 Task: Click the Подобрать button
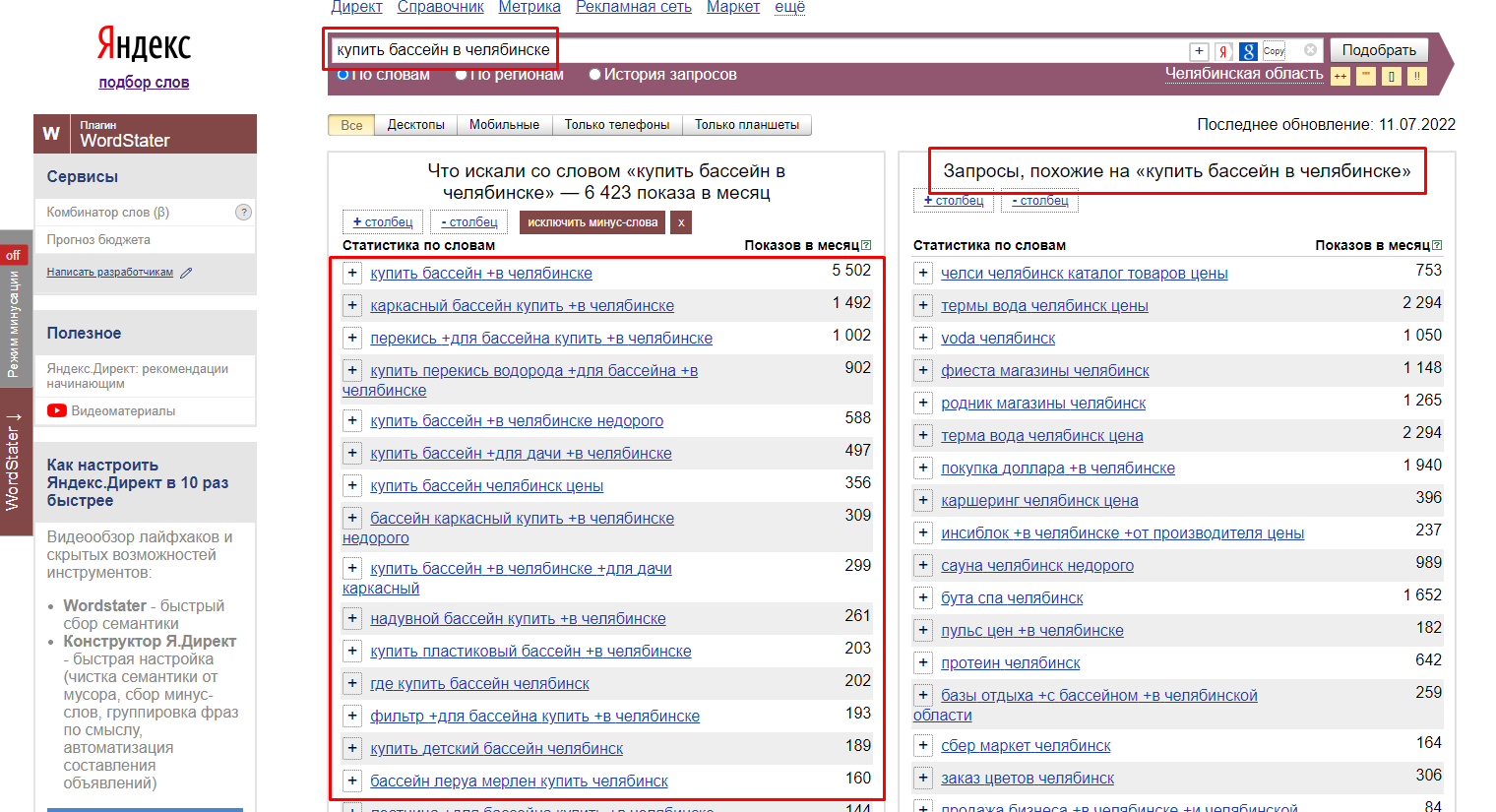[x=1379, y=50]
